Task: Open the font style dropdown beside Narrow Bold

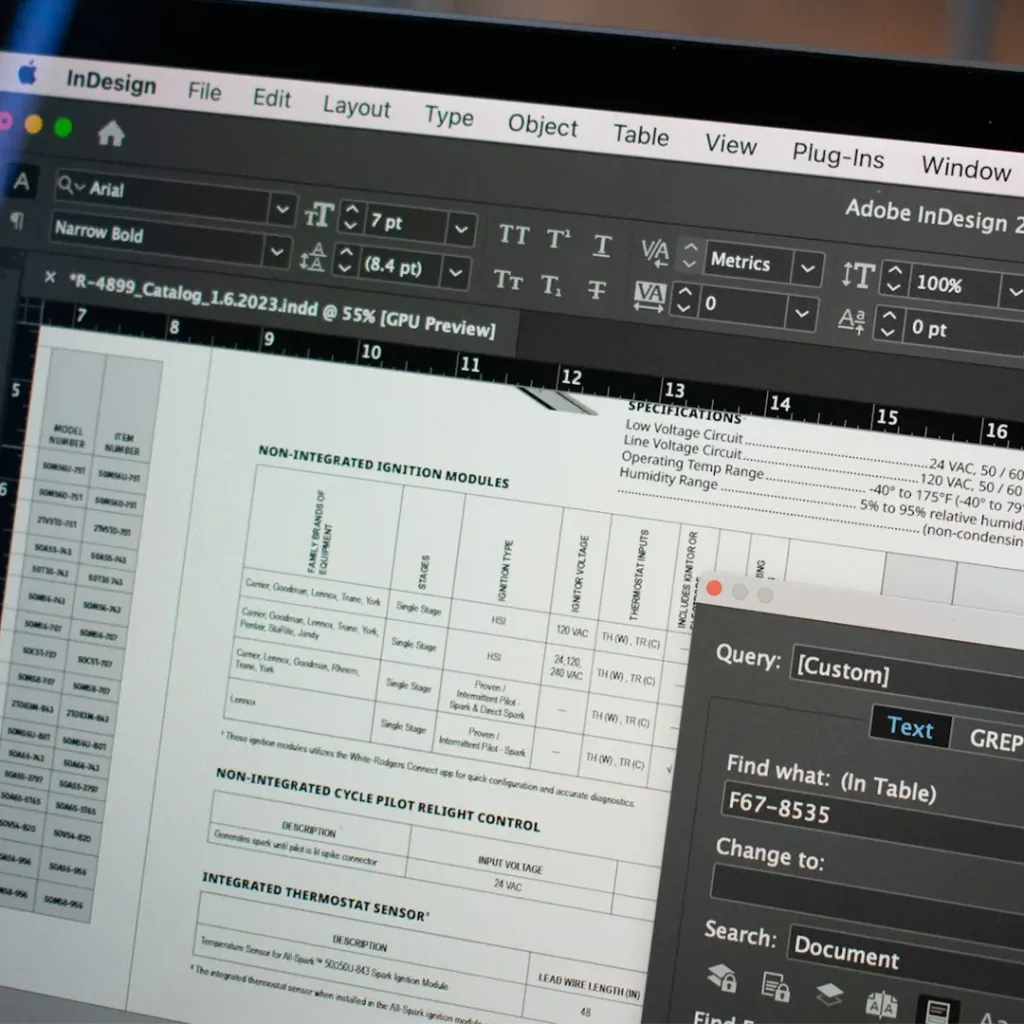Action: tap(277, 251)
